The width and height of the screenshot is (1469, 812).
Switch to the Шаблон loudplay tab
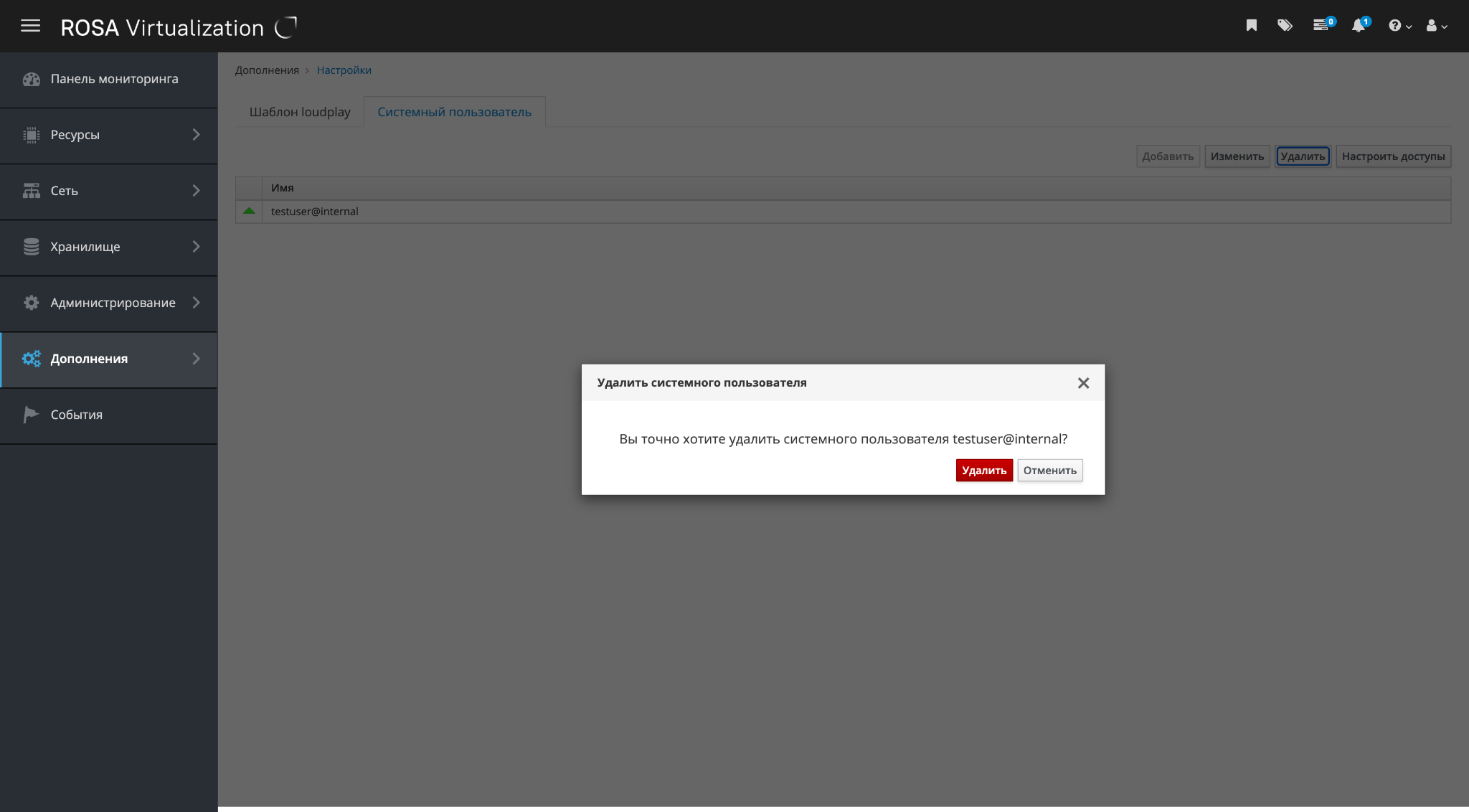point(300,112)
